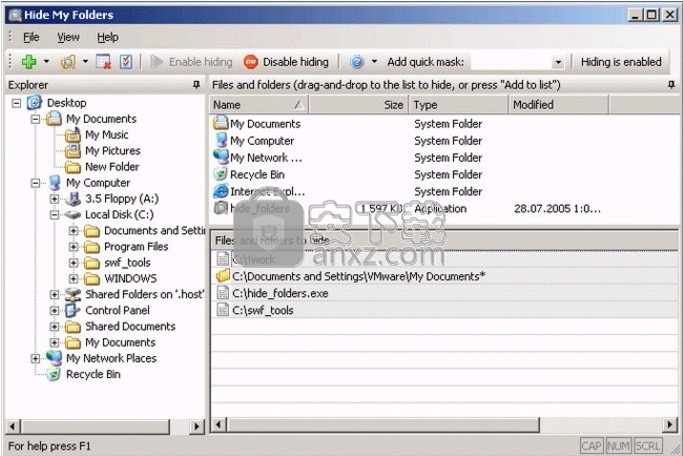Select the C:\hide_folders.exe hidden entry
This screenshot has height=456, width=683.
pyautogui.click(x=444, y=293)
